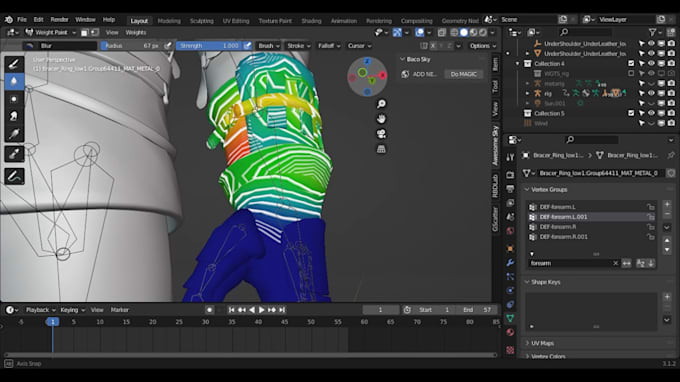Open the Modifiers wrench tab
680x382 pixels.
pos(510,263)
